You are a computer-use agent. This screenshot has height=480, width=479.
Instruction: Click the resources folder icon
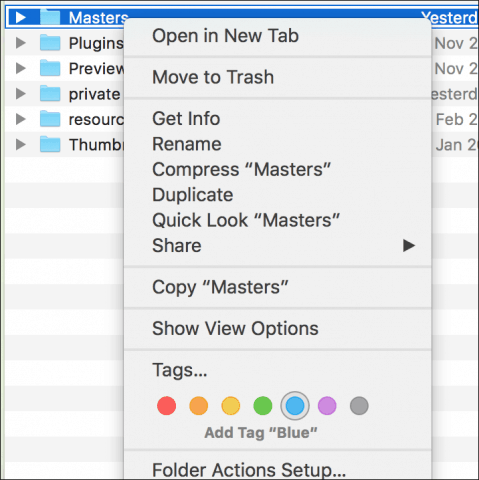[x=50, y=119]
